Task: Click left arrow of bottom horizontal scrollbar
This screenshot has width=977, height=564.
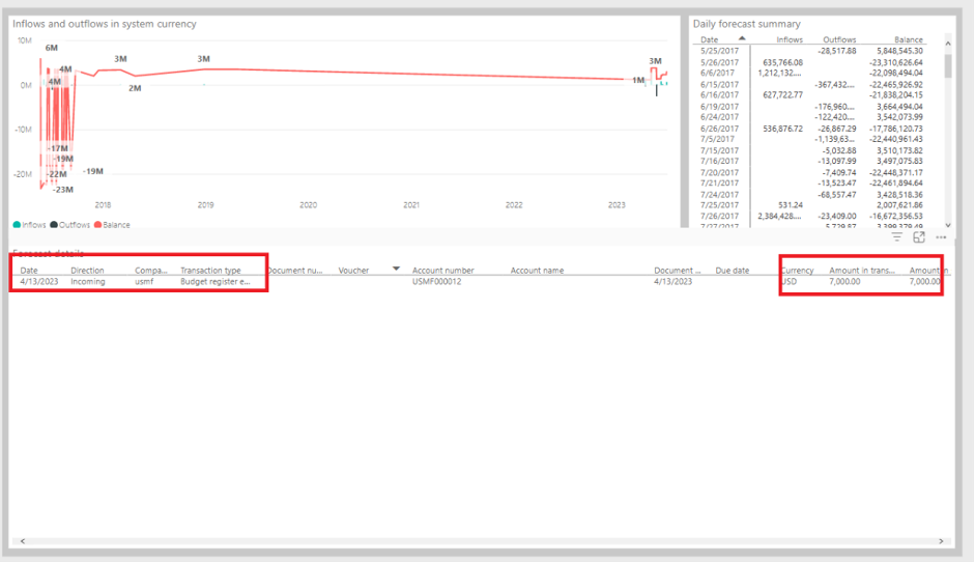Action: 23,541
